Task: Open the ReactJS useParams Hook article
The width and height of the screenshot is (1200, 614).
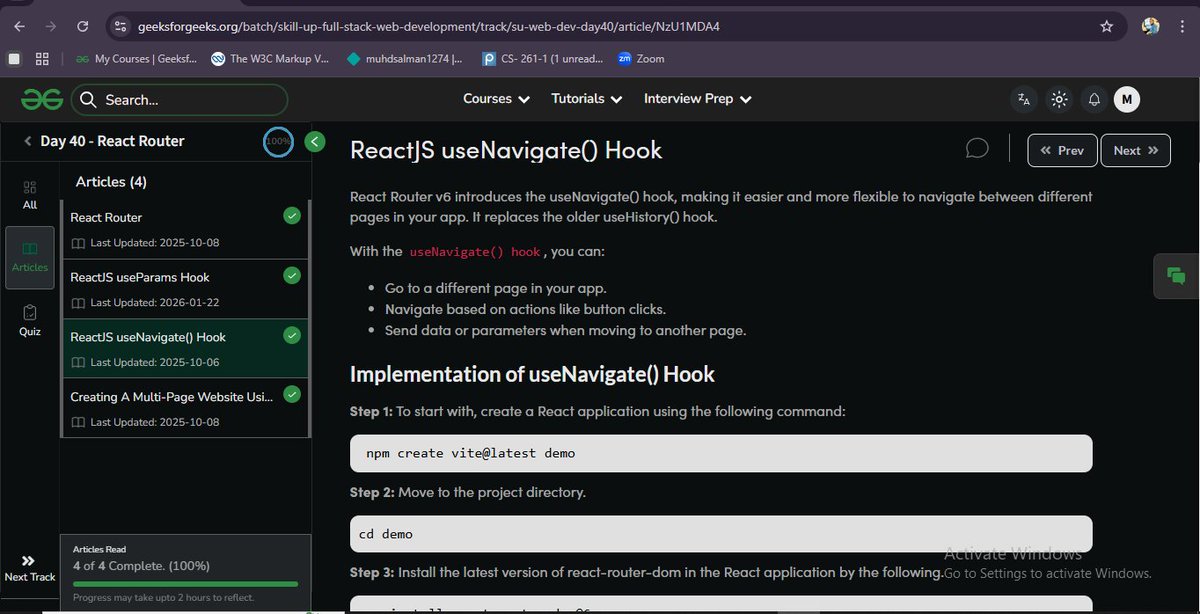Action: coord(186,289)
